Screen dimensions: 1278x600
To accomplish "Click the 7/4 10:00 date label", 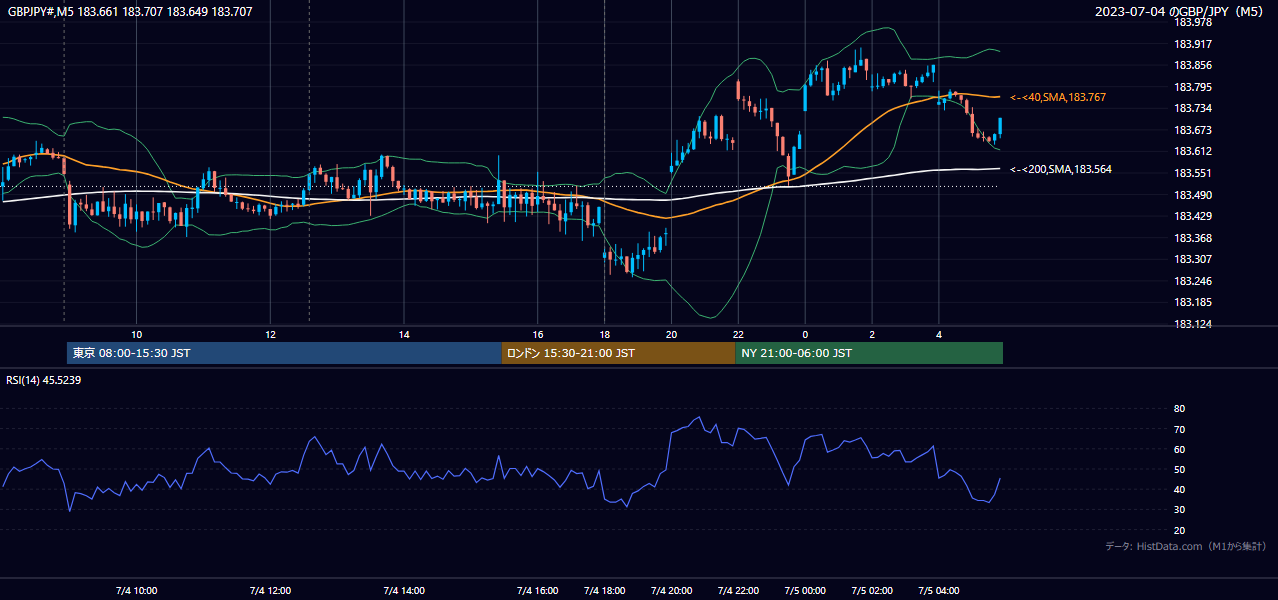I will point(137,591).
